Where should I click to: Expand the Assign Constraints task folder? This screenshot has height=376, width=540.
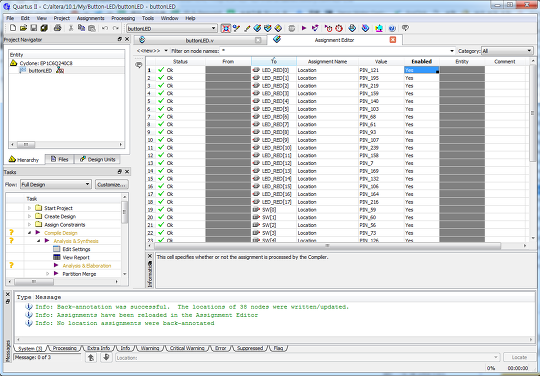pos(29,224)
